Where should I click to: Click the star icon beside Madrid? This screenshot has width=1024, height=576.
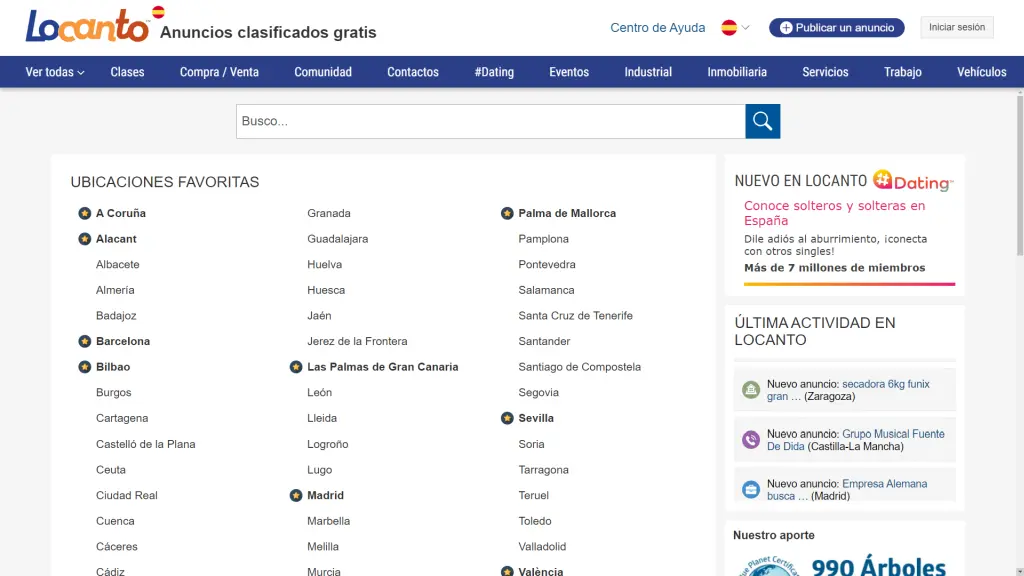(x=296, y=495)
